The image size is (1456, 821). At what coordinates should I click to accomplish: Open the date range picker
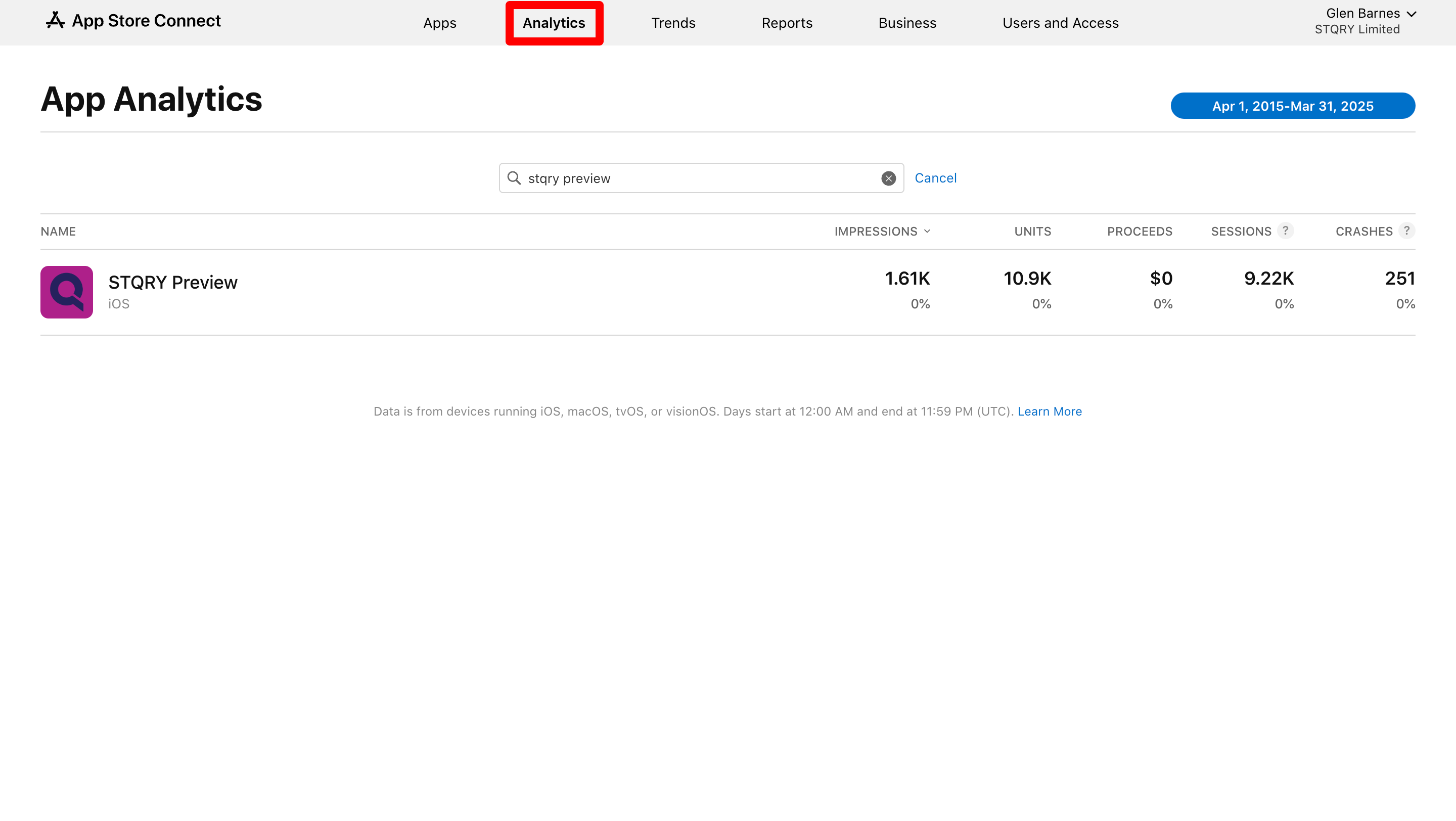[x=1292, y=106]
